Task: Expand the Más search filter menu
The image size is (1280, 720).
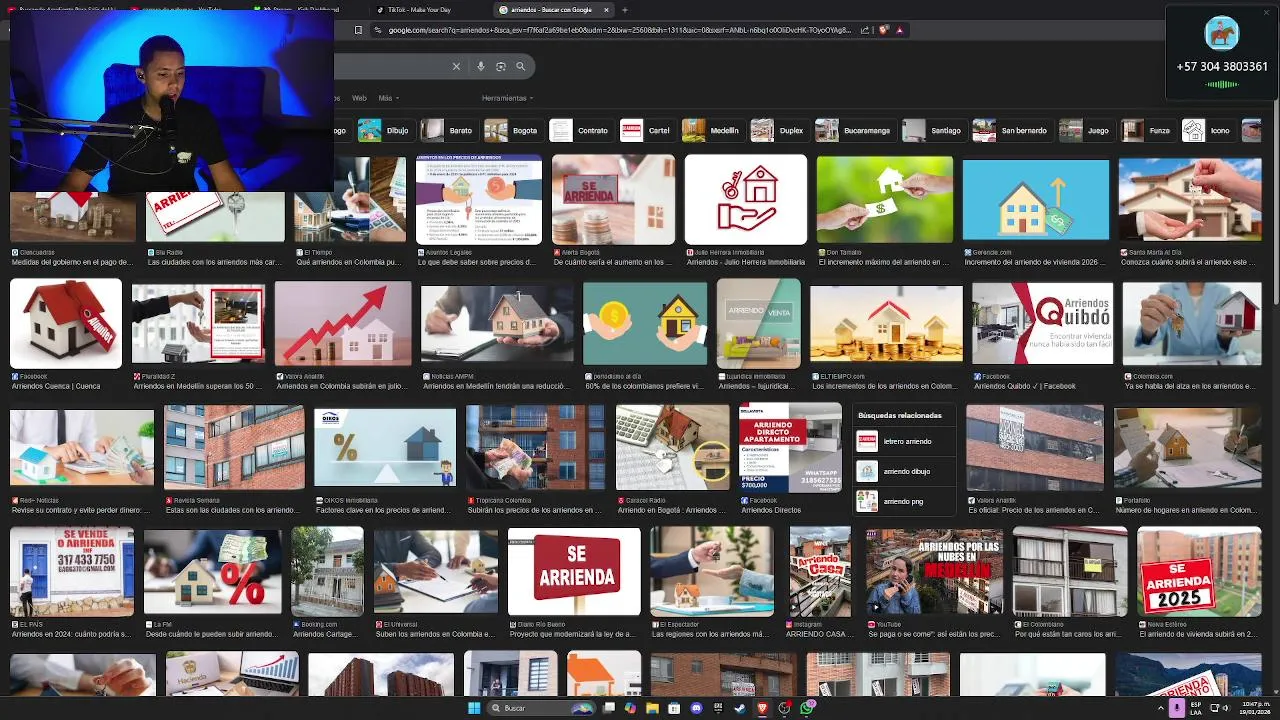Action: click(387, 98)
